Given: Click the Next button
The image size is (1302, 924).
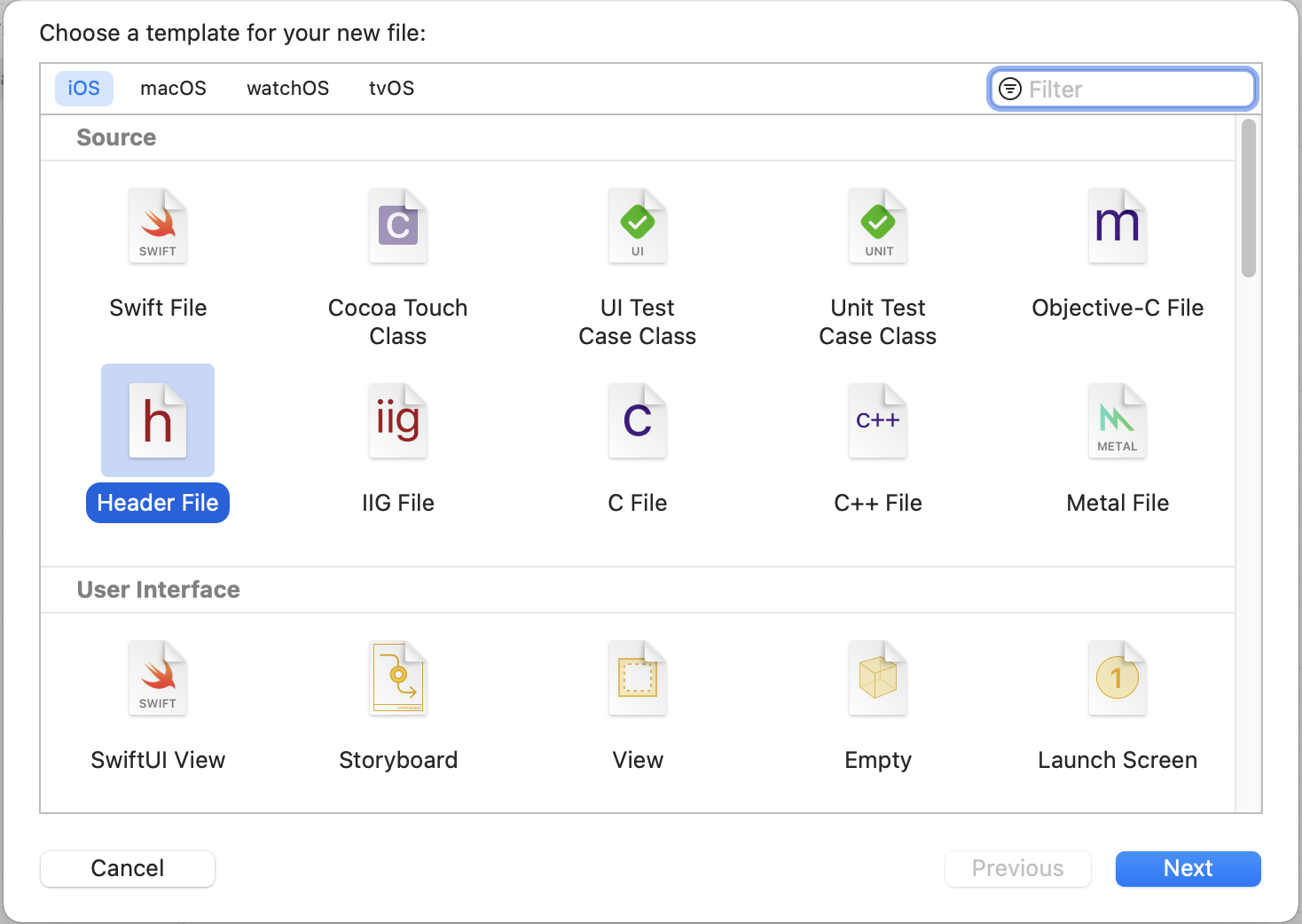Looking at the screenshot, I should click(1188, 868).
